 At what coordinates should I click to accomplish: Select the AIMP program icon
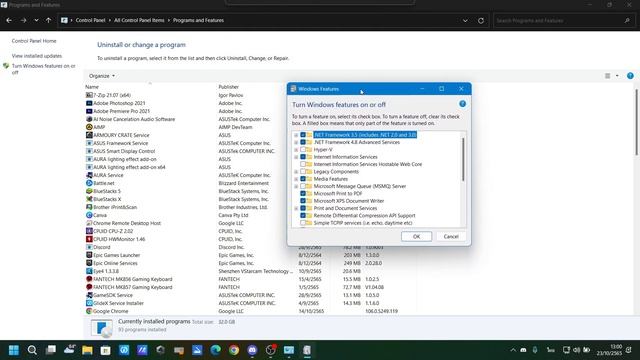[89, 127]
